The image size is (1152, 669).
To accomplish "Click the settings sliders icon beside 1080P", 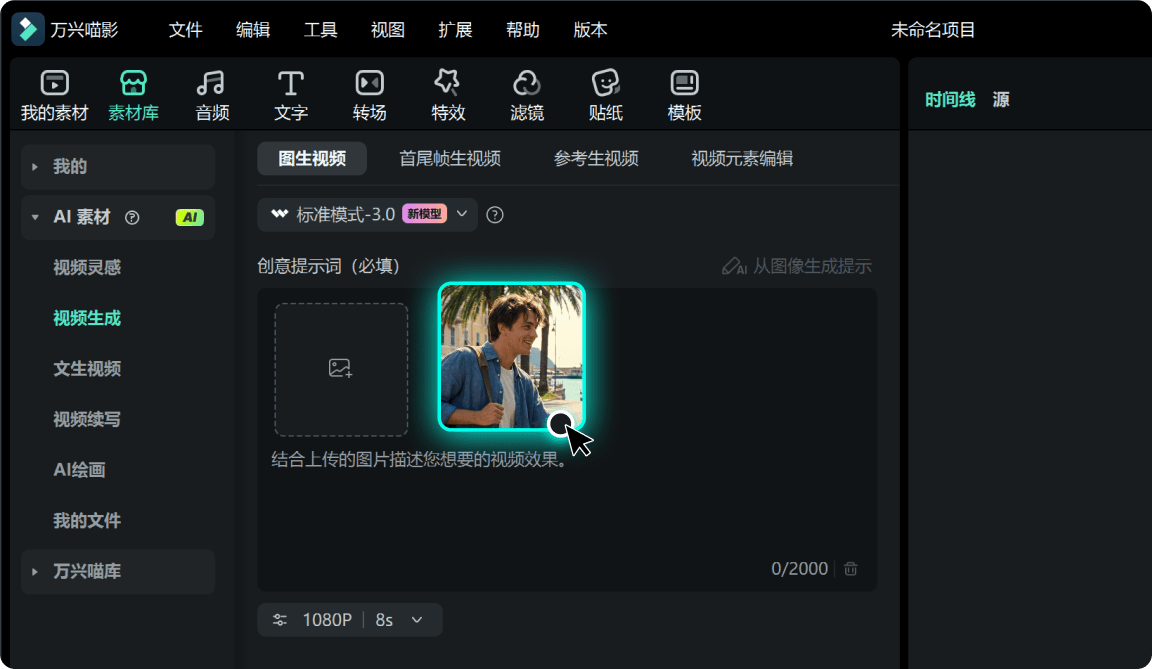I will point(280,620).
